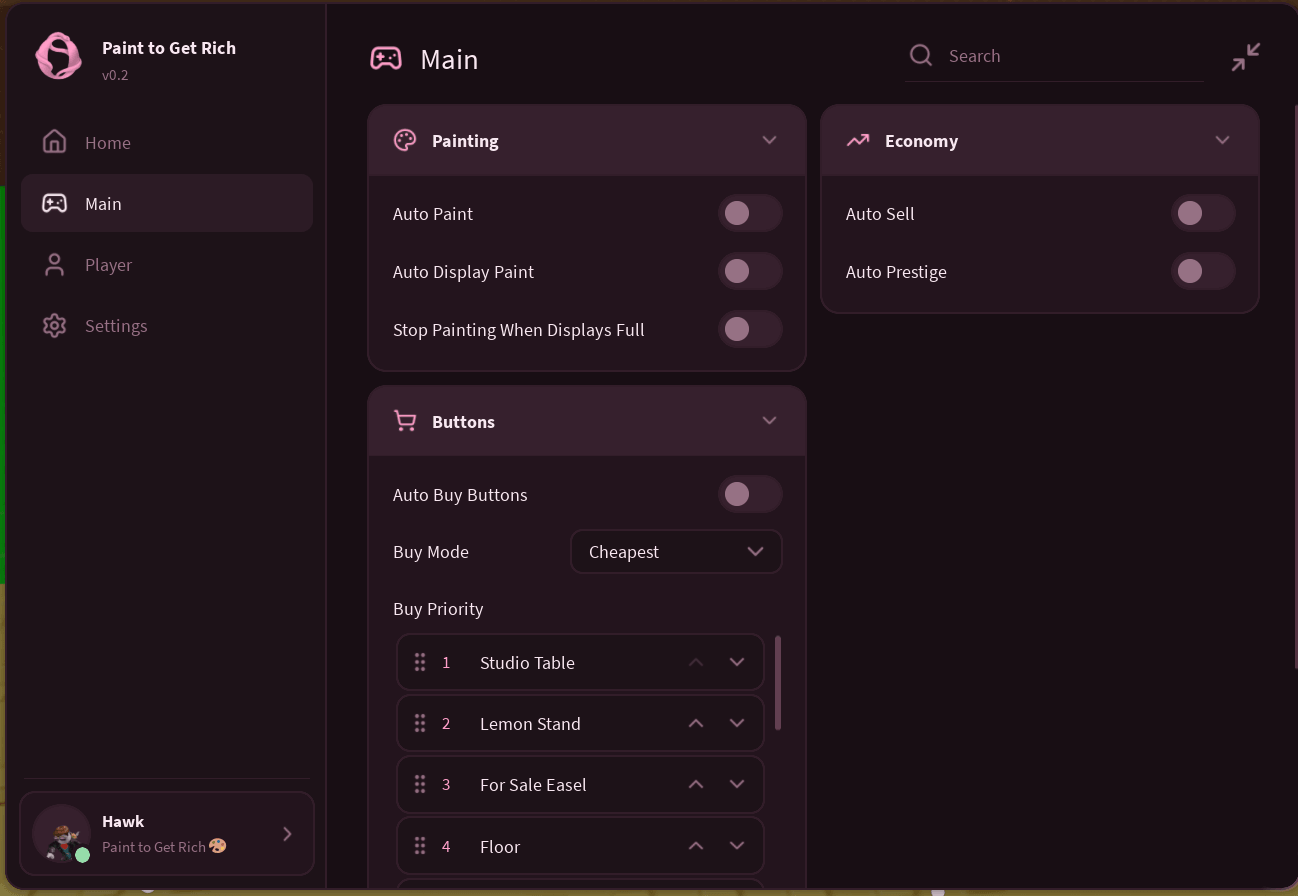This screenshot has width=1298, height=896.
Task: Move Studio Table down in priority
Action: coord(737,662)
